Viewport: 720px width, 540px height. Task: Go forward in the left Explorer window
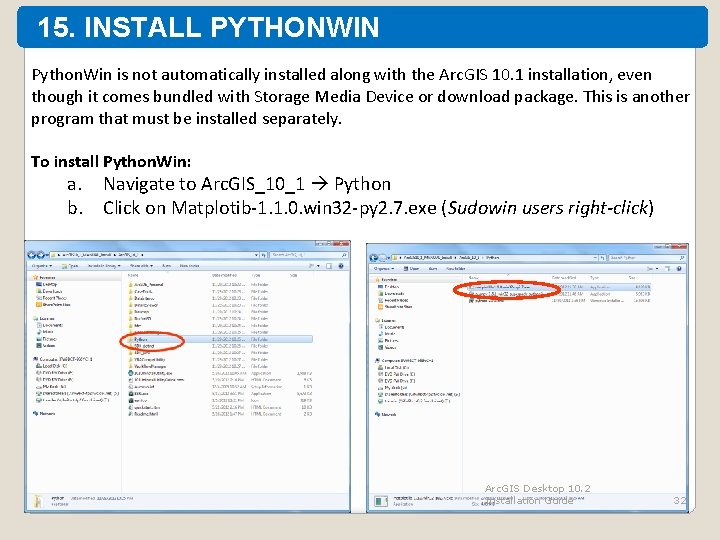[x=40, y=255]
